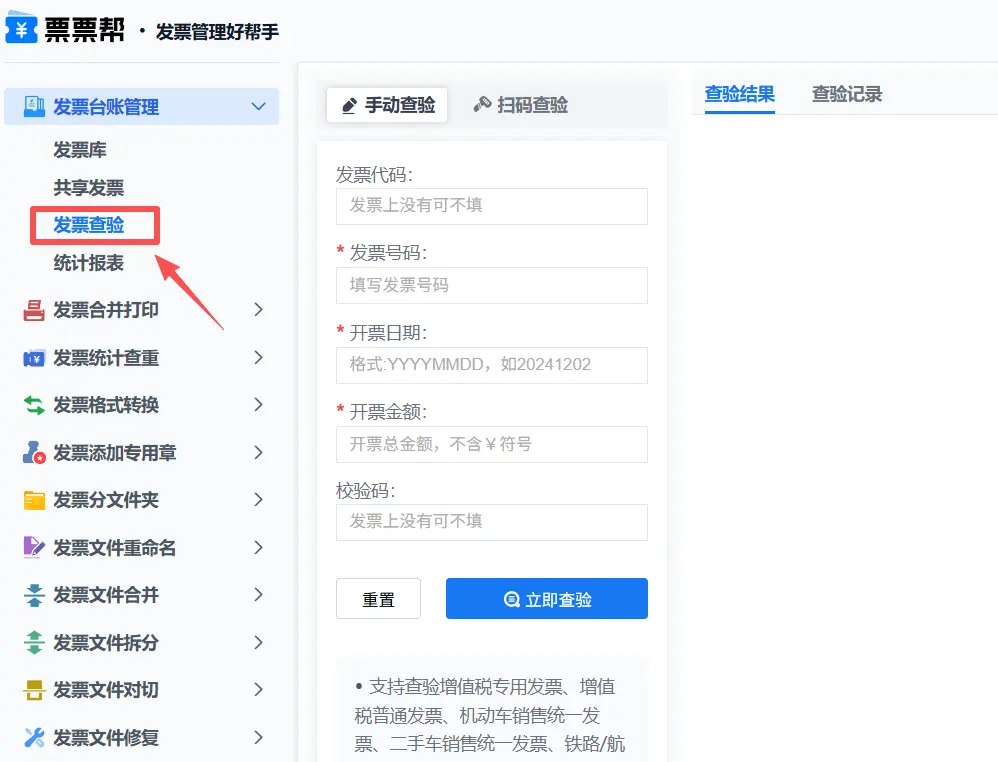Open the 查验记录 tab
The height and width of the screenshot is (762, 998).
point(846,95)
